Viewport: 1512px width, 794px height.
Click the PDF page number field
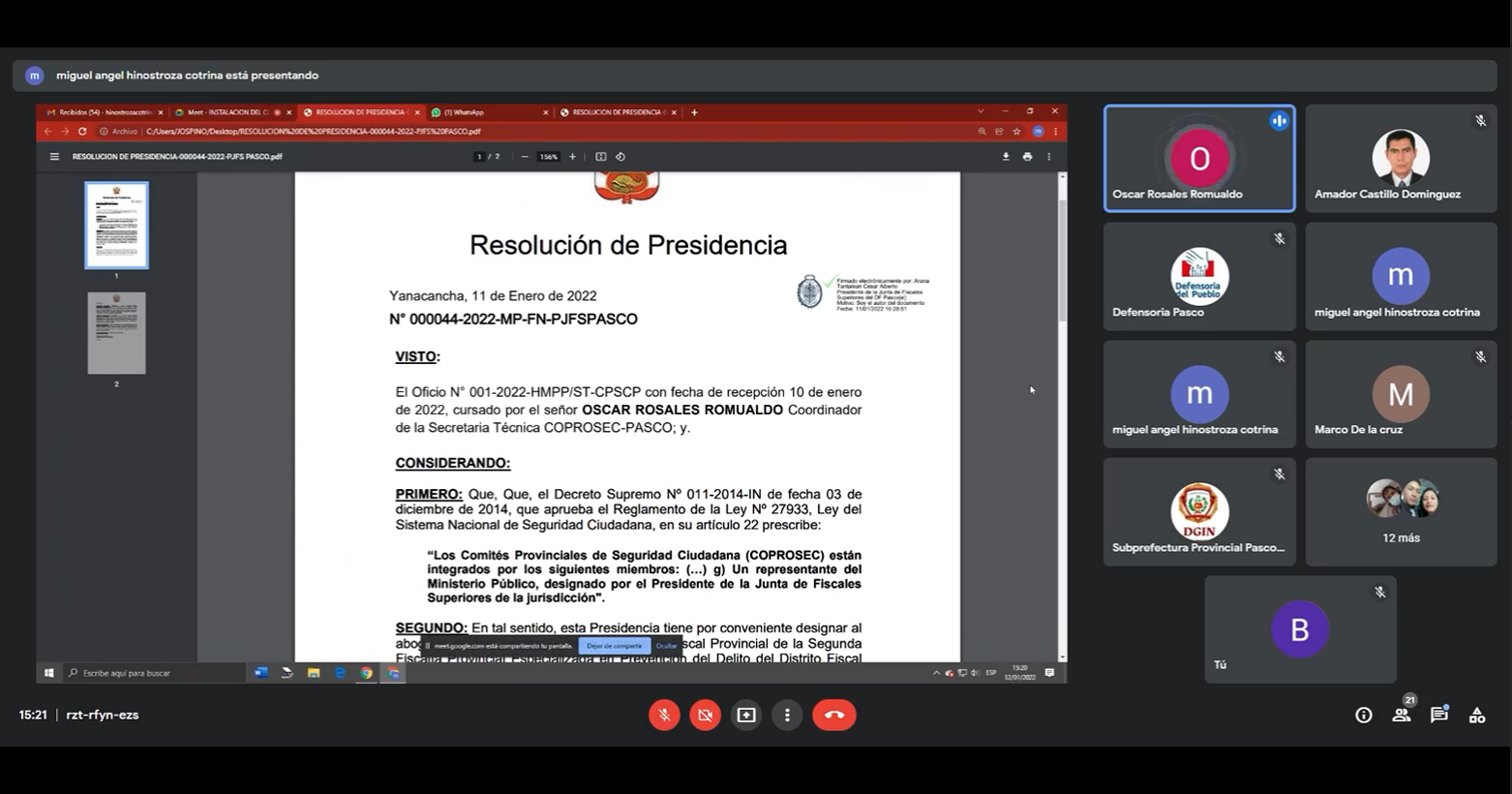coord(479,157)
